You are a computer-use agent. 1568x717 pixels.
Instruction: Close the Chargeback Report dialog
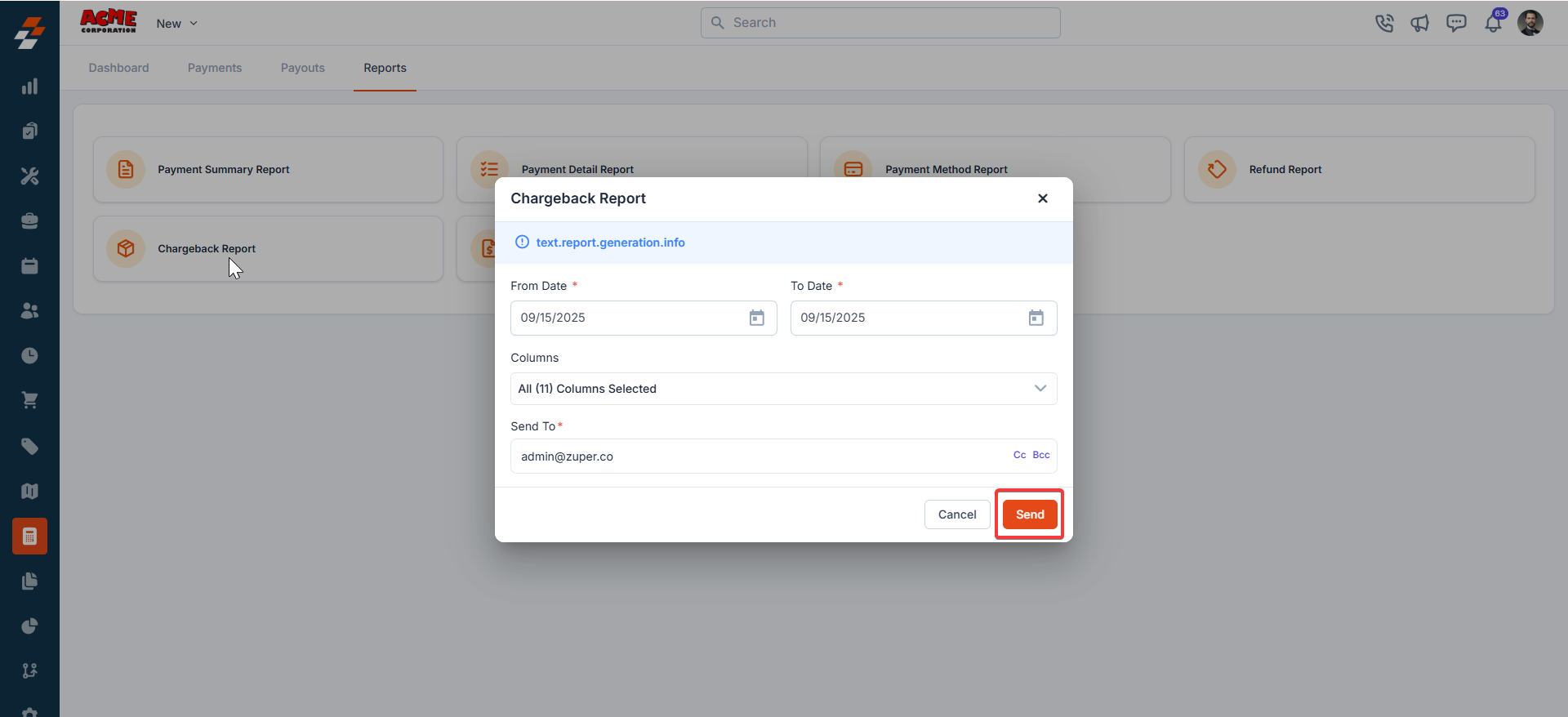click(x=1043, y=198)
